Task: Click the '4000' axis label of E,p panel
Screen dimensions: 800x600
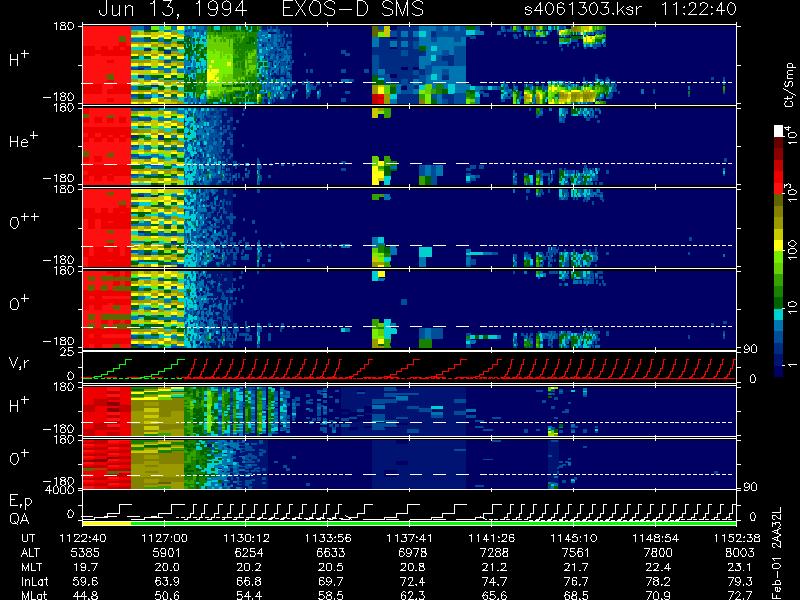Action: (60, 490)
